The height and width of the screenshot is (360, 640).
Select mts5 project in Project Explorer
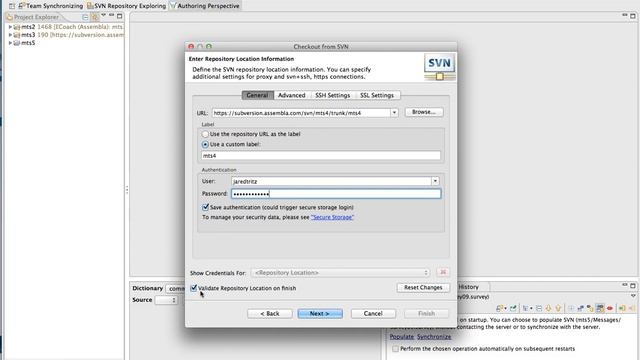tap(24, 42)
